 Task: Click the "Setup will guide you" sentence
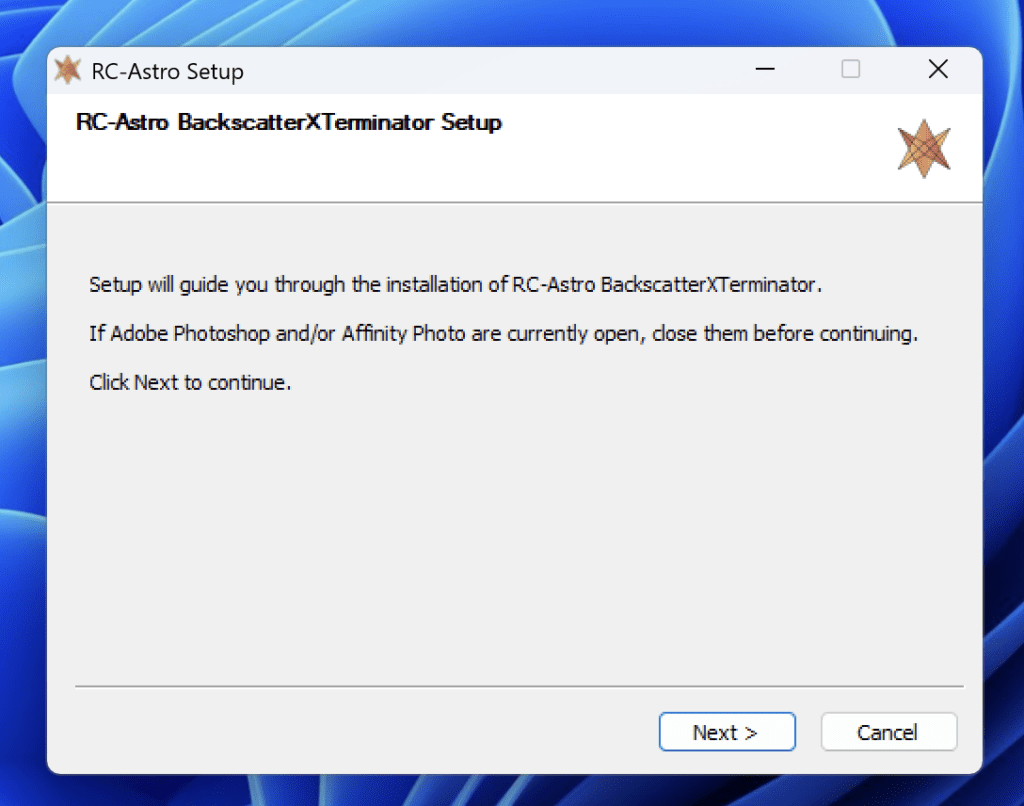[455, 285]
